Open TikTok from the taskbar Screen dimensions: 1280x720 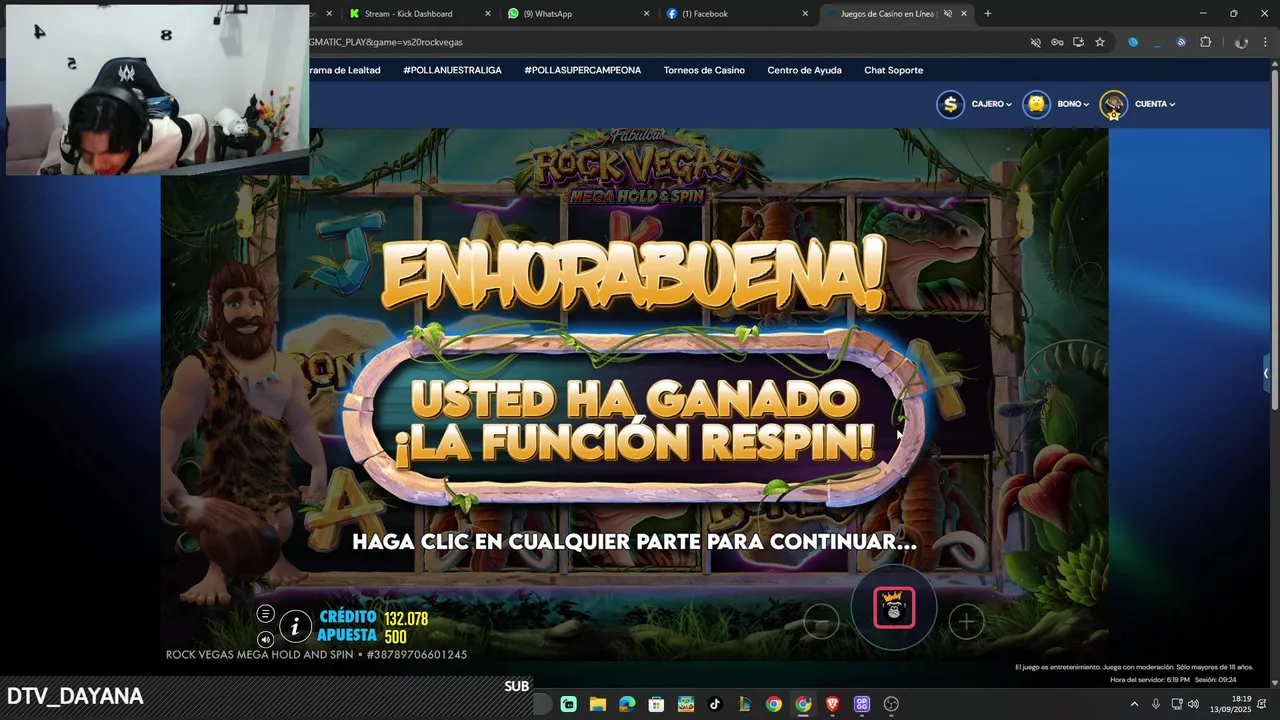tap(715, 704)
